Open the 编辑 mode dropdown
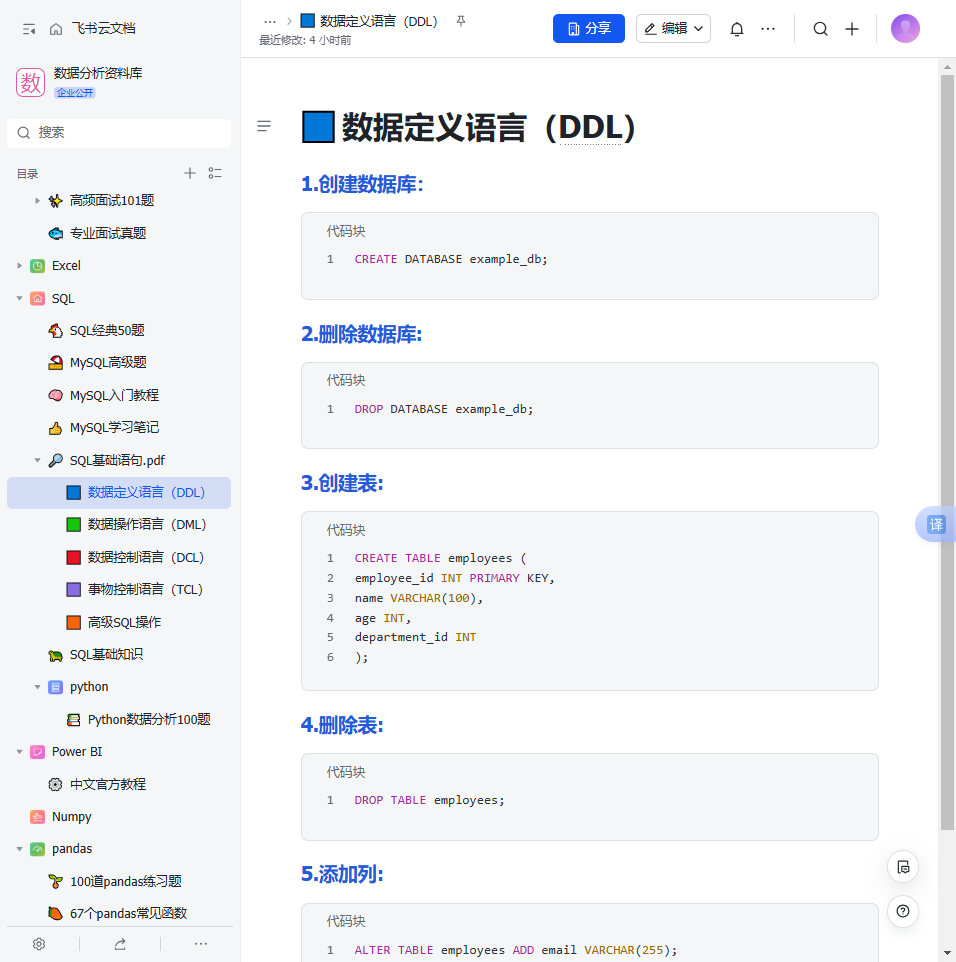956x962 pixels. tap(673, 29)
